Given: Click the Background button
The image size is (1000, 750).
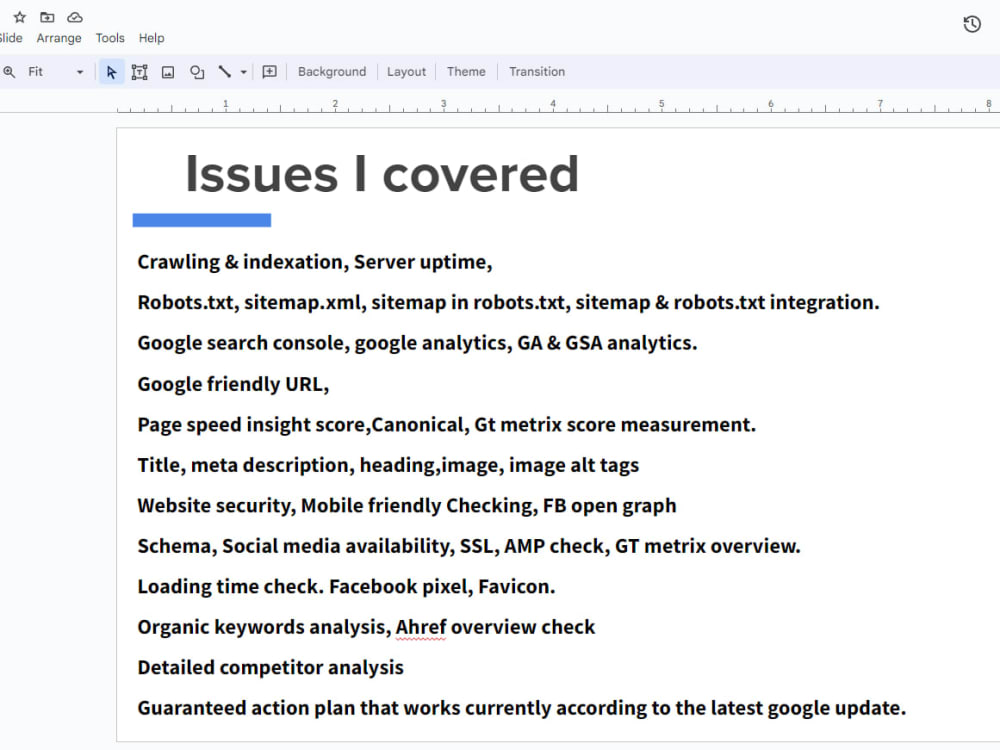Looking at the screenshot, I should point(332,71).
